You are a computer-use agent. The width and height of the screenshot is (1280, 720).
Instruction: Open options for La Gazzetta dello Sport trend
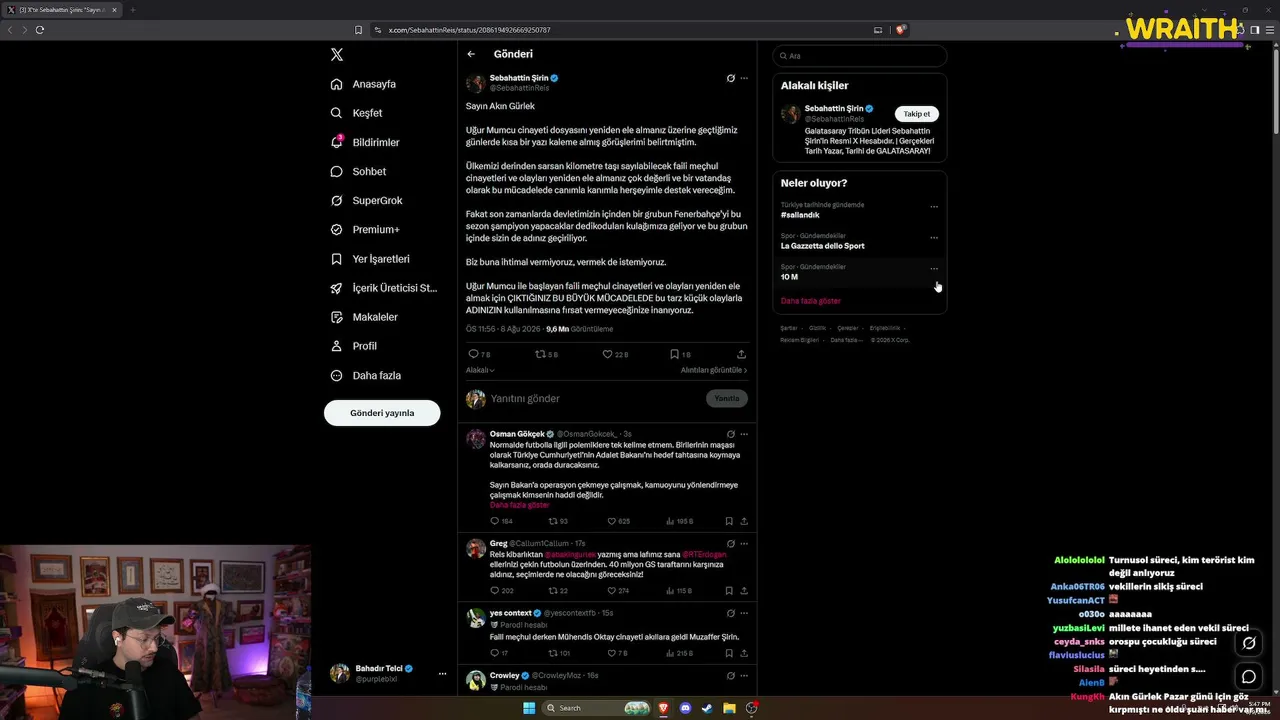tap(934, 238)
